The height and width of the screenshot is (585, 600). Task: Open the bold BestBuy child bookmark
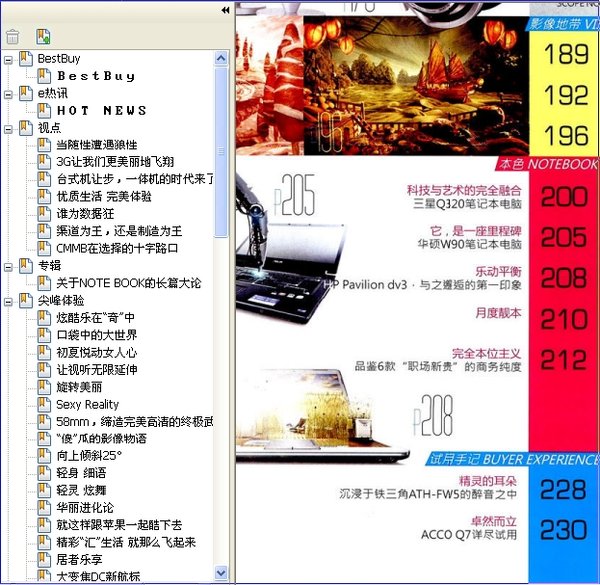click(x=96, y=76)
